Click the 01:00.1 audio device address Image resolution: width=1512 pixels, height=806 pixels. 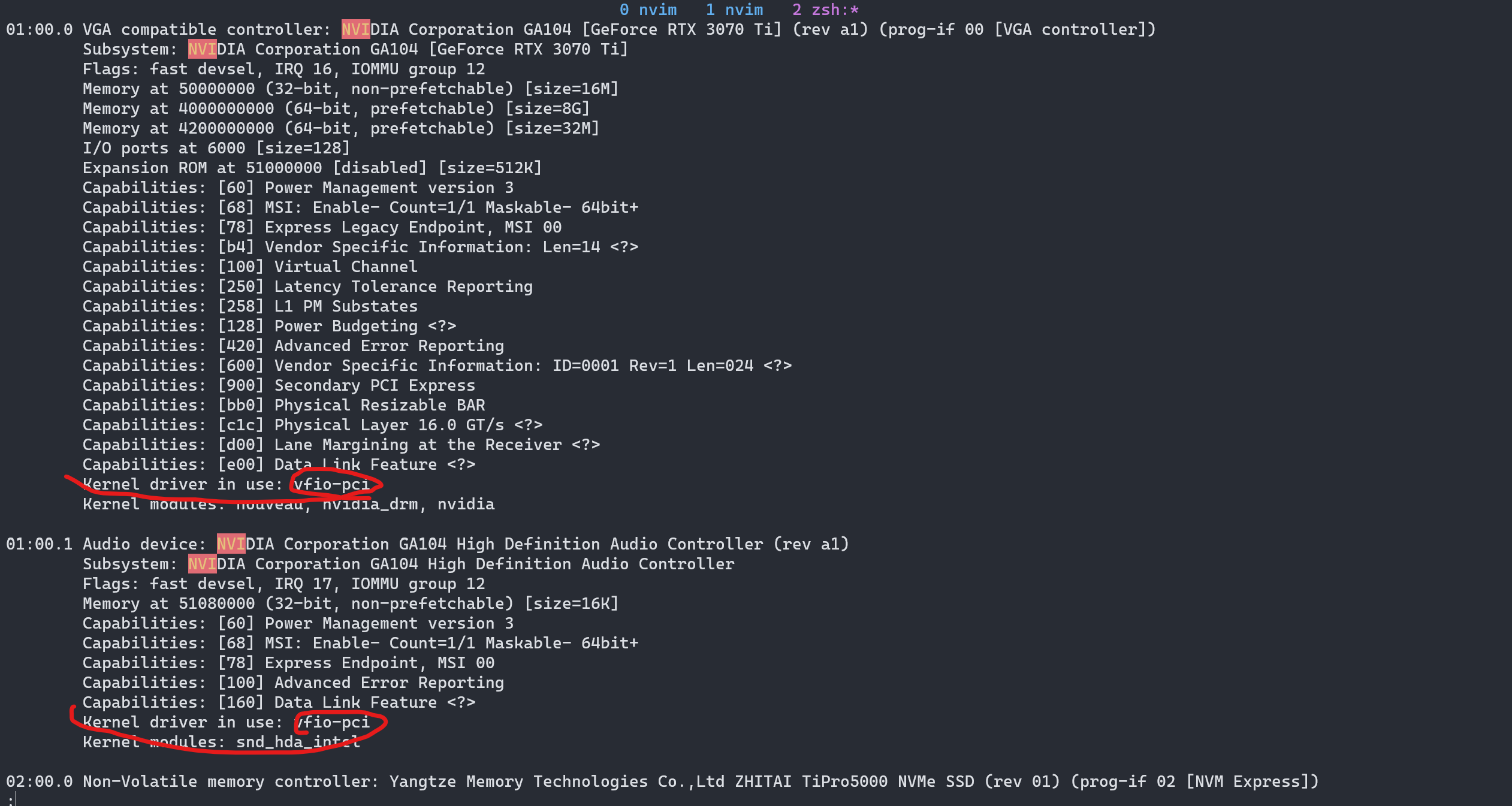click(x=39, y=544)
